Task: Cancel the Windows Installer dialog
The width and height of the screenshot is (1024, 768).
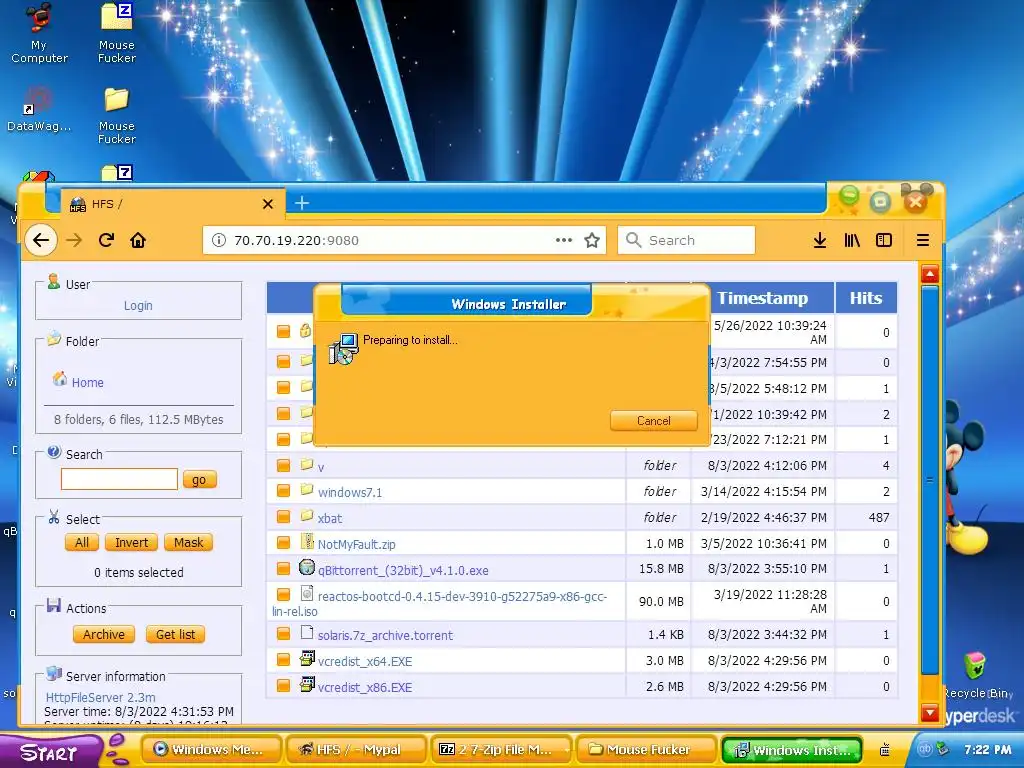Action: point(654,421)
